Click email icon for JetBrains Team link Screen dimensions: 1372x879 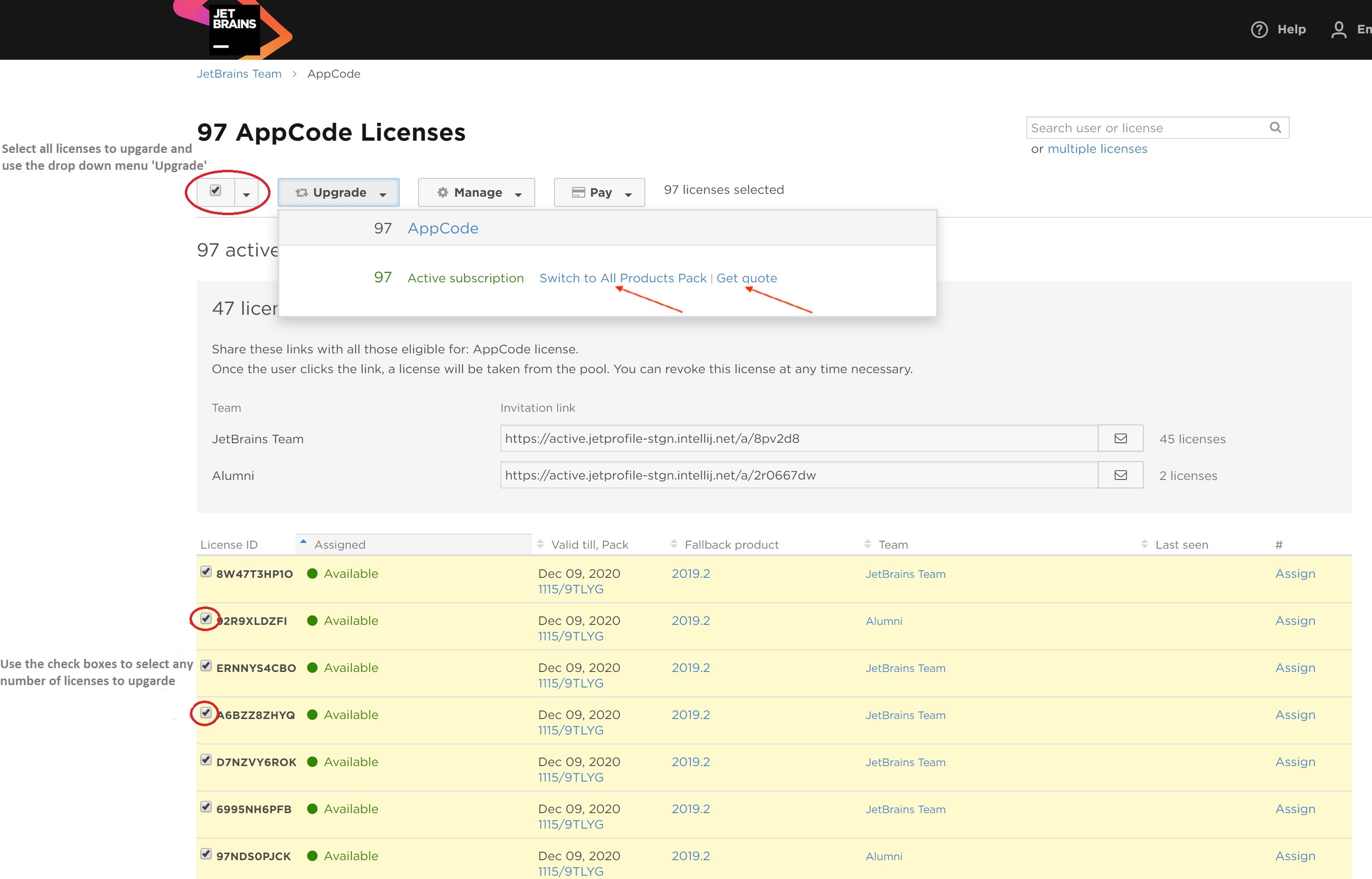click(1121, 438)
